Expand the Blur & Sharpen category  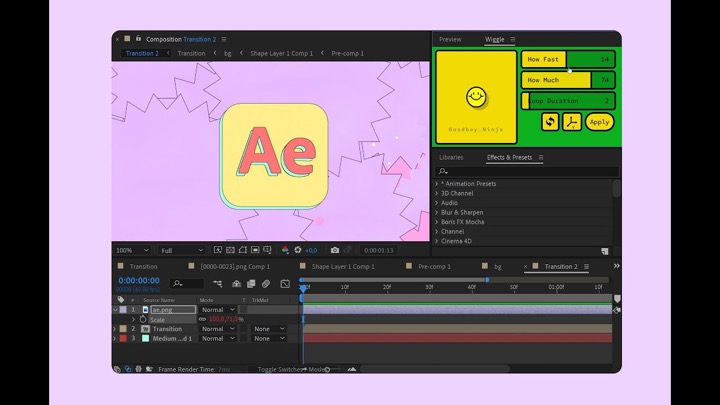(x=436, y=212)
